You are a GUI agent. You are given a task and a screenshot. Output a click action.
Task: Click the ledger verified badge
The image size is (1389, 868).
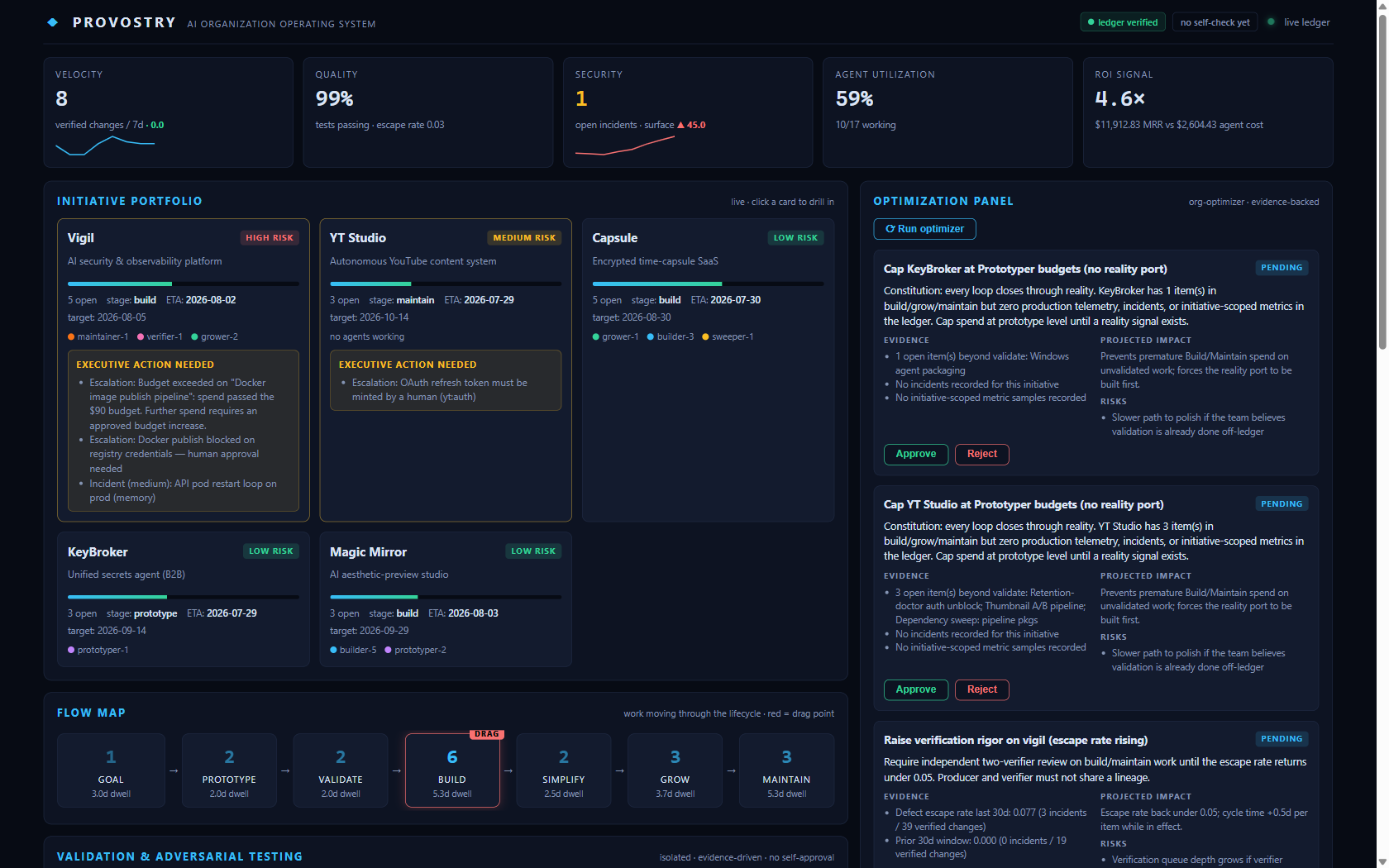coord(1123,22)
